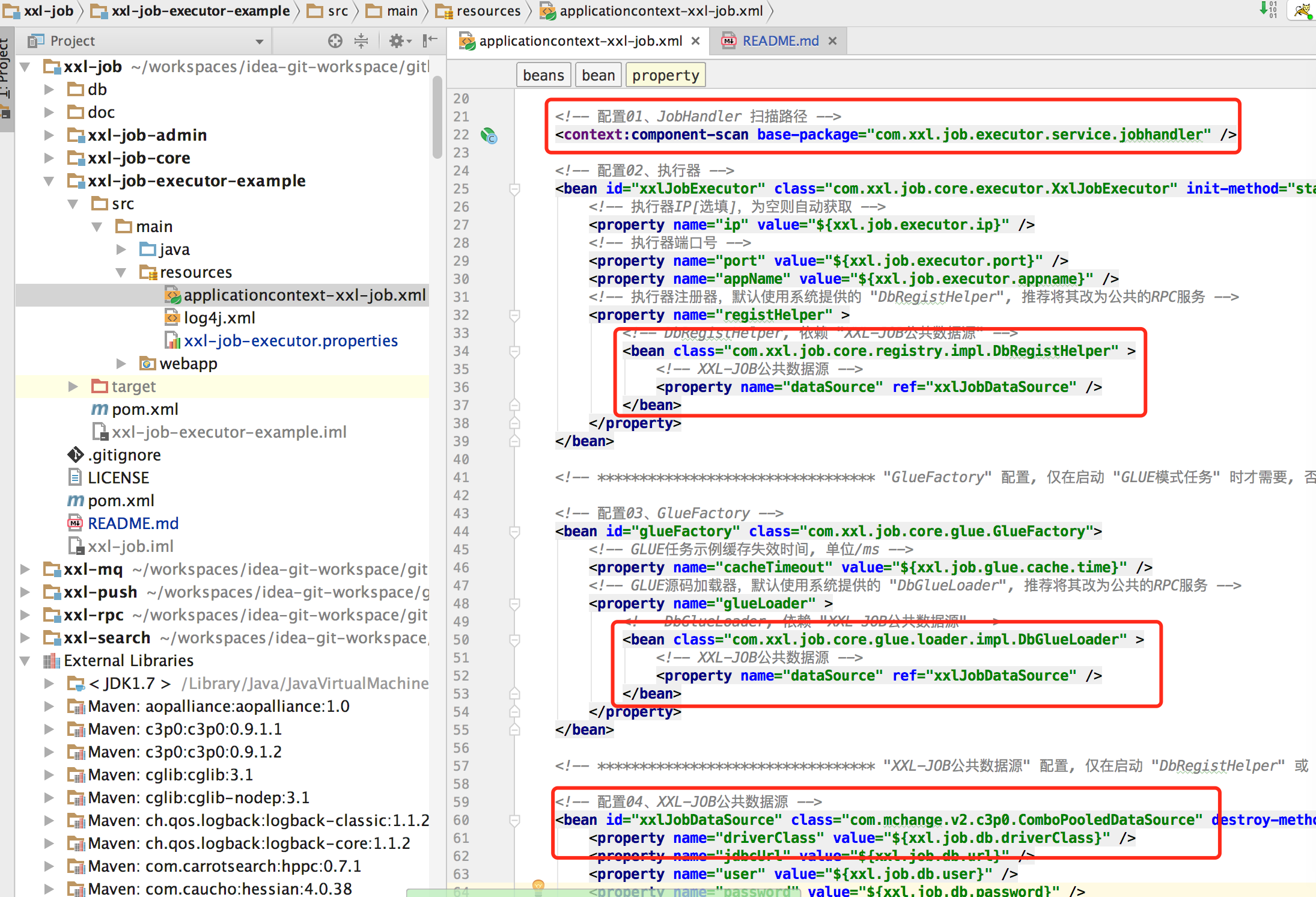Click the log4j.xml file icon

coord(172,318)
